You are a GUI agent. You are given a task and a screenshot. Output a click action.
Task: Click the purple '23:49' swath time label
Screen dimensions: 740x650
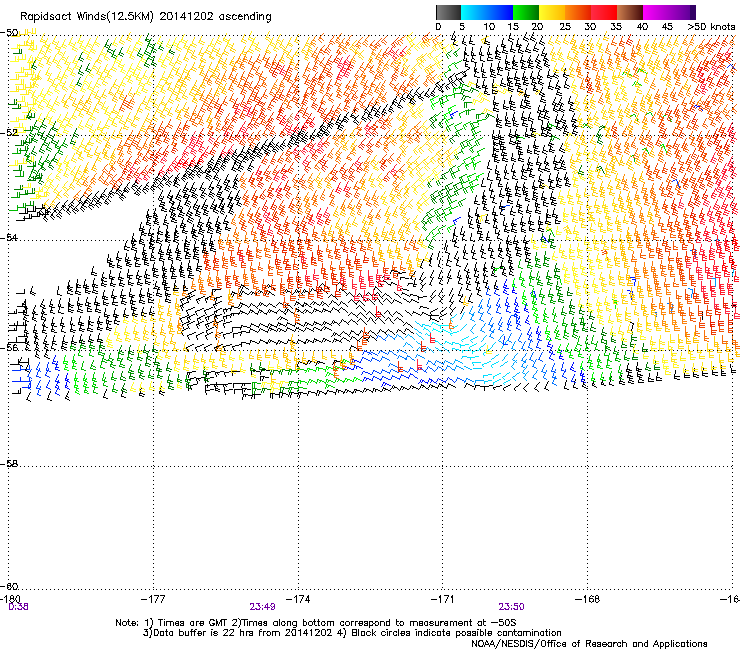[x=263, y=607]
